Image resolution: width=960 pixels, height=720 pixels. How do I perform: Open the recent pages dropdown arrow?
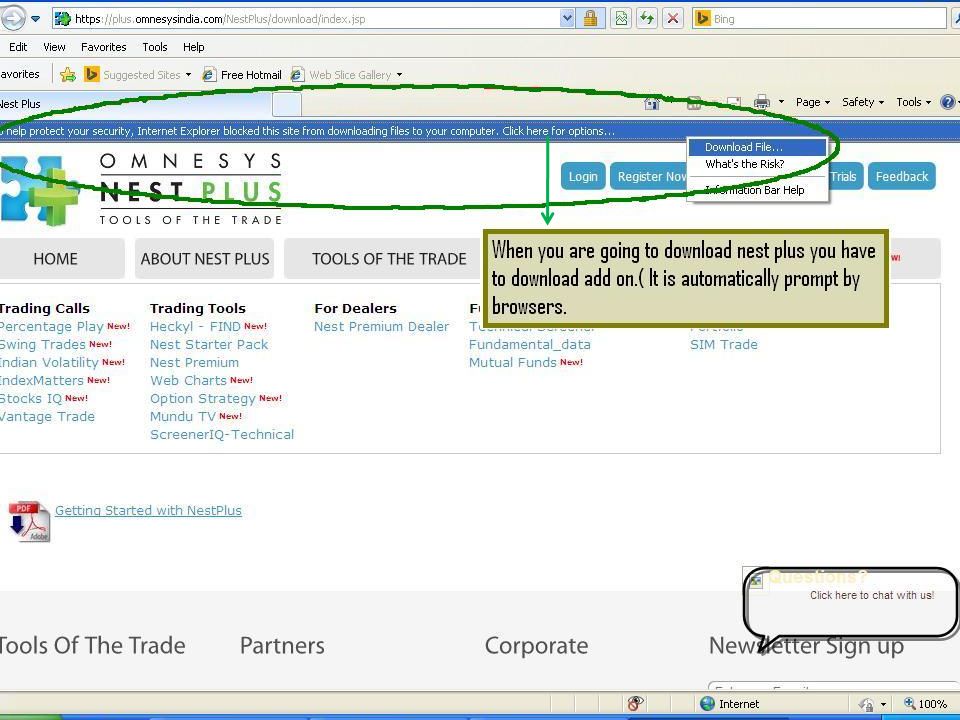tap(36, 19)
